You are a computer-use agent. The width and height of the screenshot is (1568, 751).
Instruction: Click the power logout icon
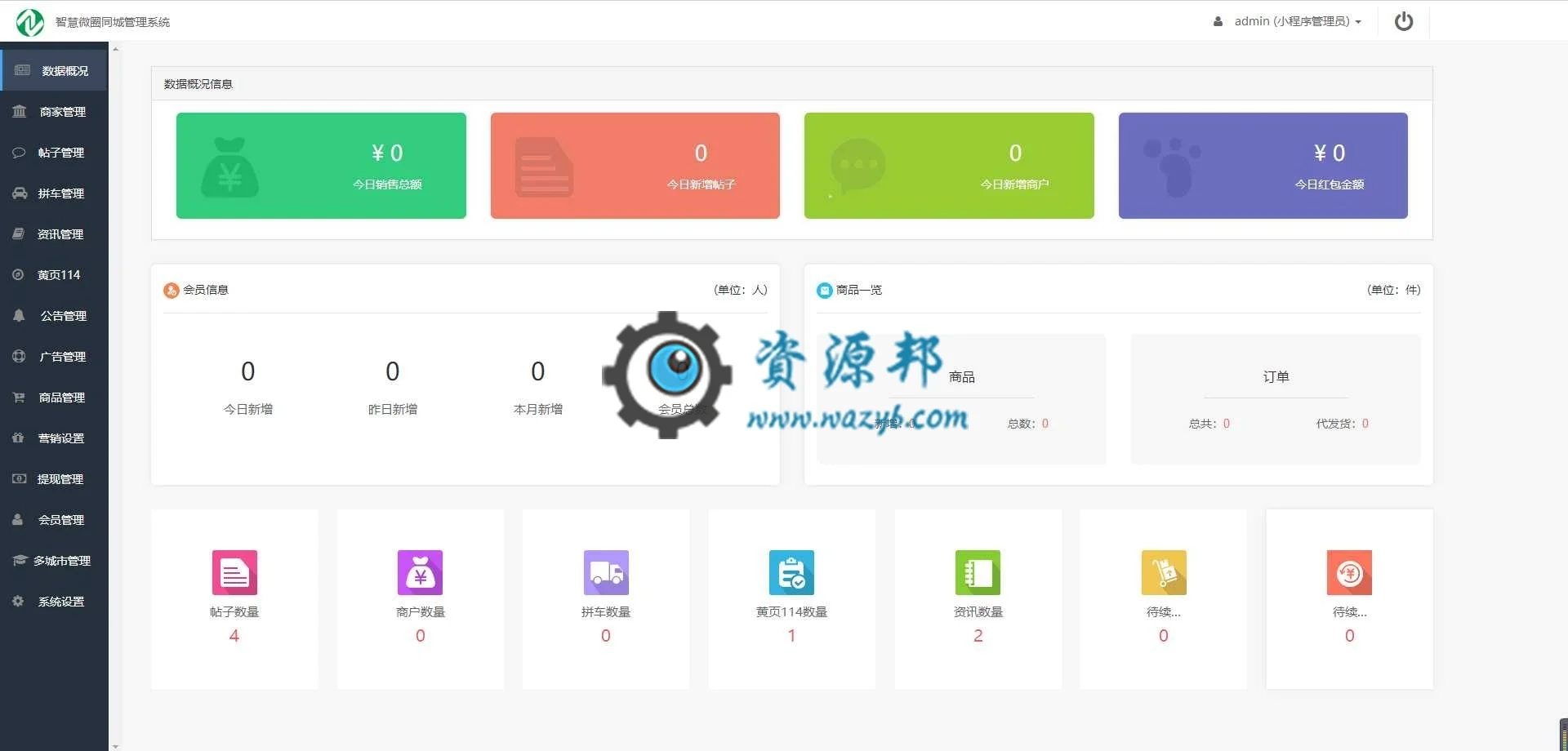[1403, 21]
